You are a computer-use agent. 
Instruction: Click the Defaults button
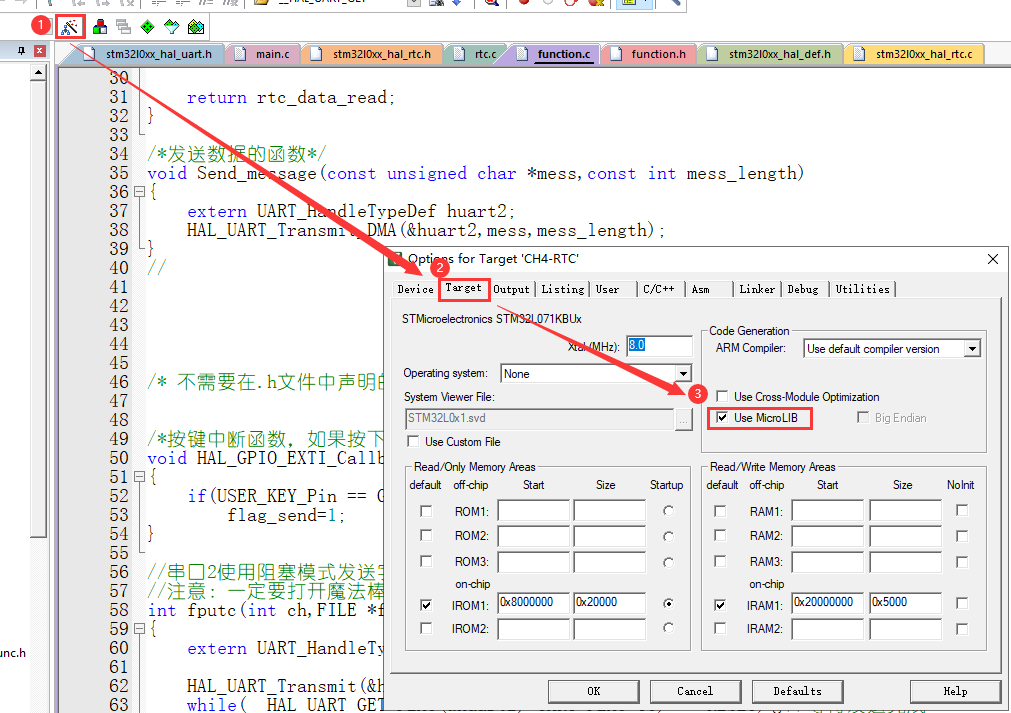pyautogui.click(x=797, y=691)
